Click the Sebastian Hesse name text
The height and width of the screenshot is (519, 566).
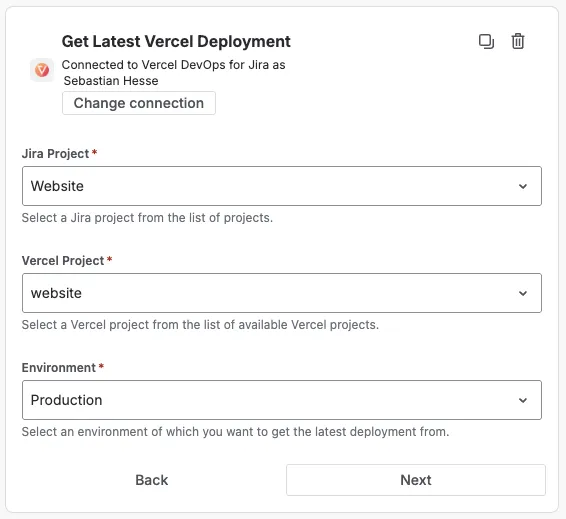pos(111,81)
